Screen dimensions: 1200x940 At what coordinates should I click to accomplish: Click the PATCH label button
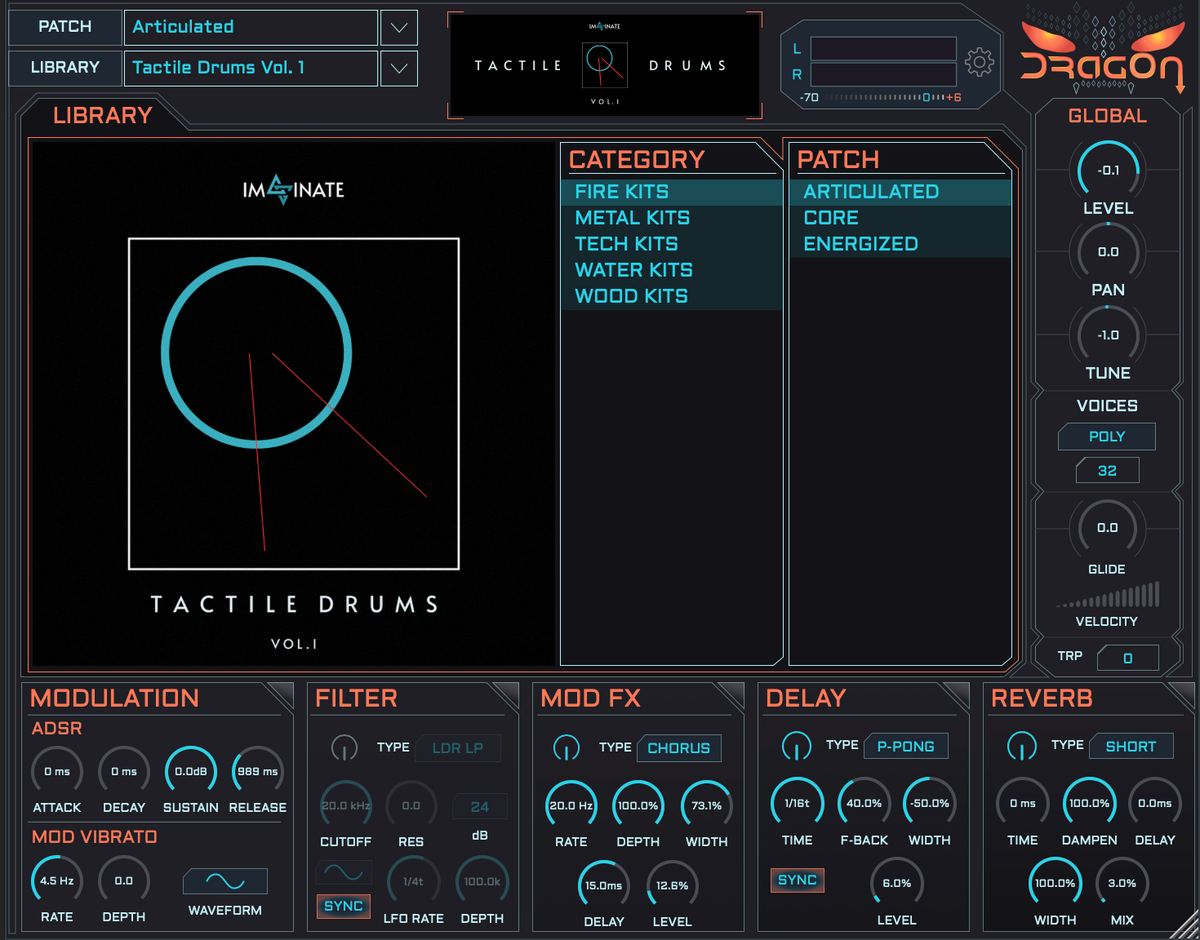tap(64, 27)
